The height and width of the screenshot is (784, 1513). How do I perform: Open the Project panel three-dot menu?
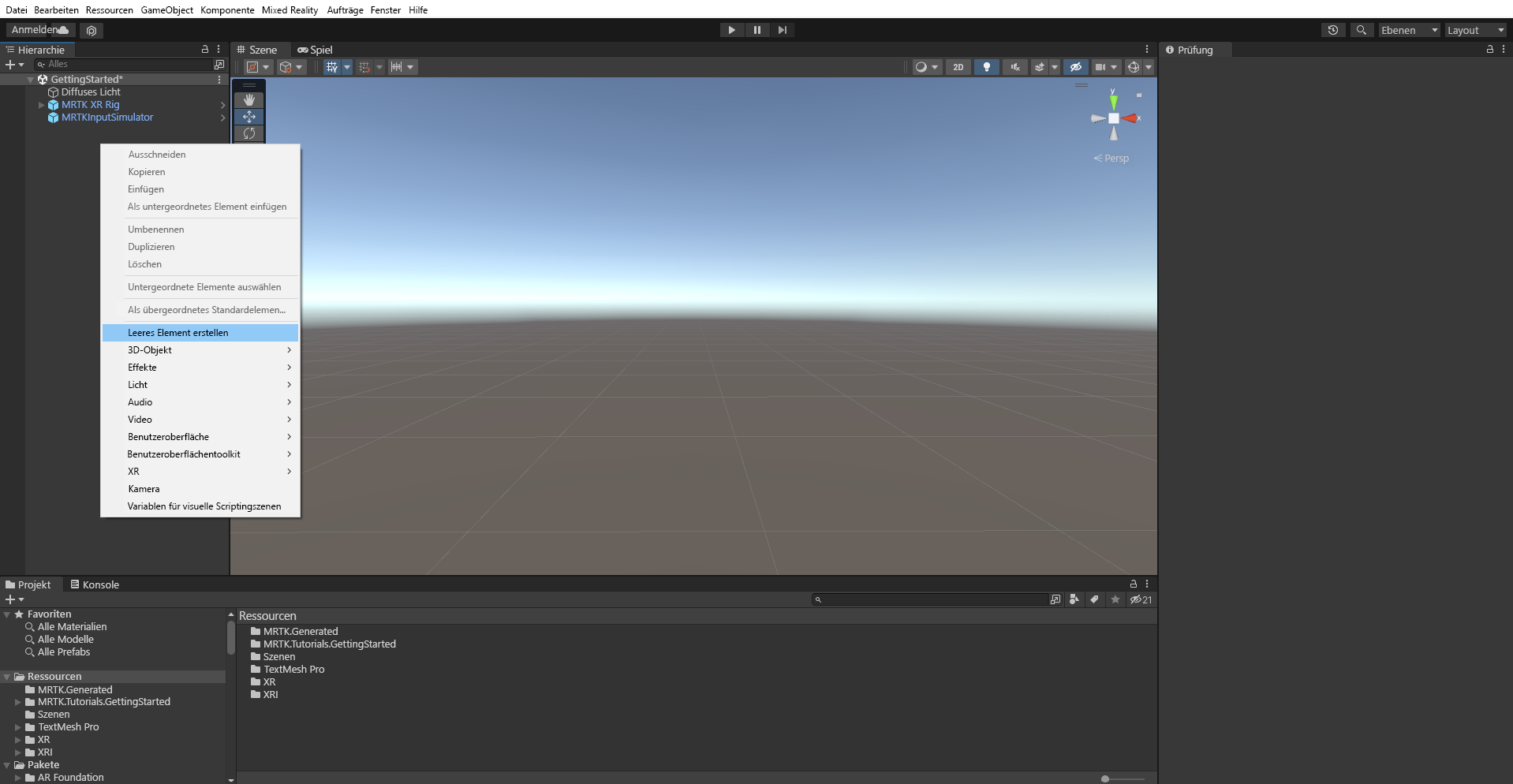[x=1147, y=584]
